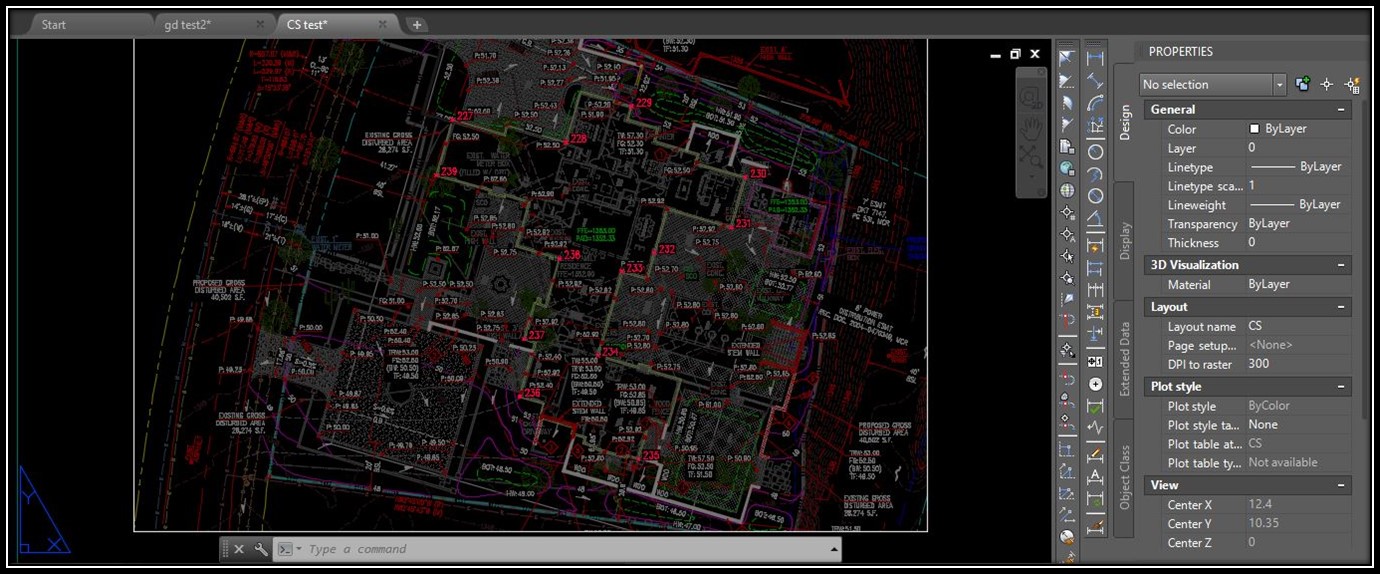Image resolution: width=1380 pixels, height=574 pixels.
Task: Open the Design side tab
Action: [x=1124, y=121]
